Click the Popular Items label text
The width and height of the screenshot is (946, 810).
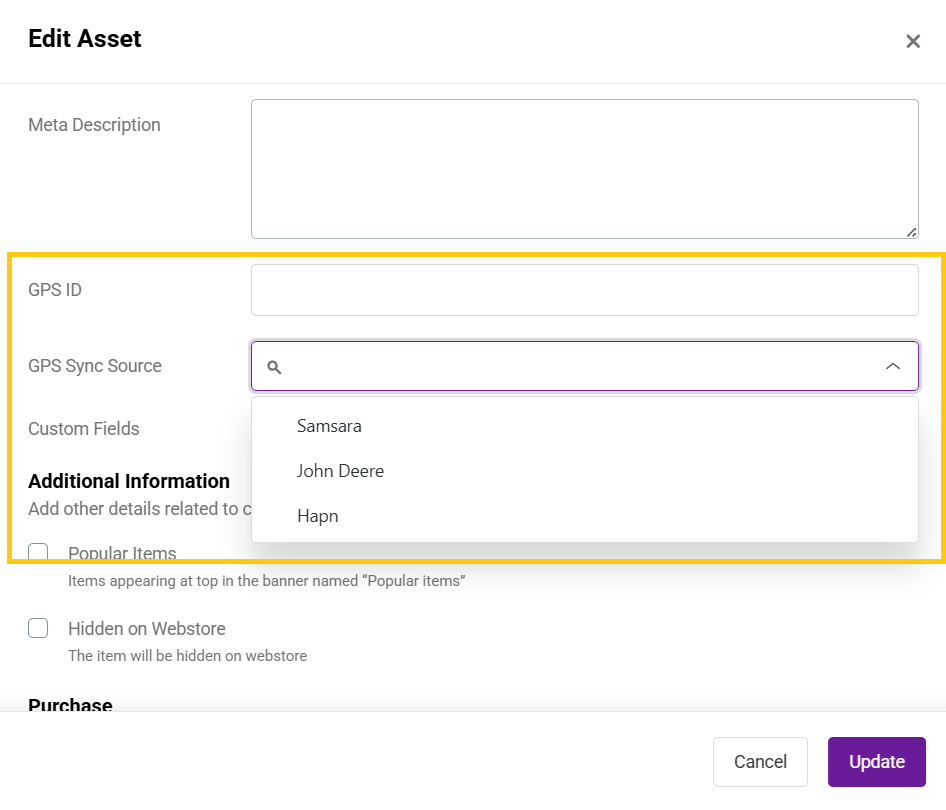coord(122,554)
